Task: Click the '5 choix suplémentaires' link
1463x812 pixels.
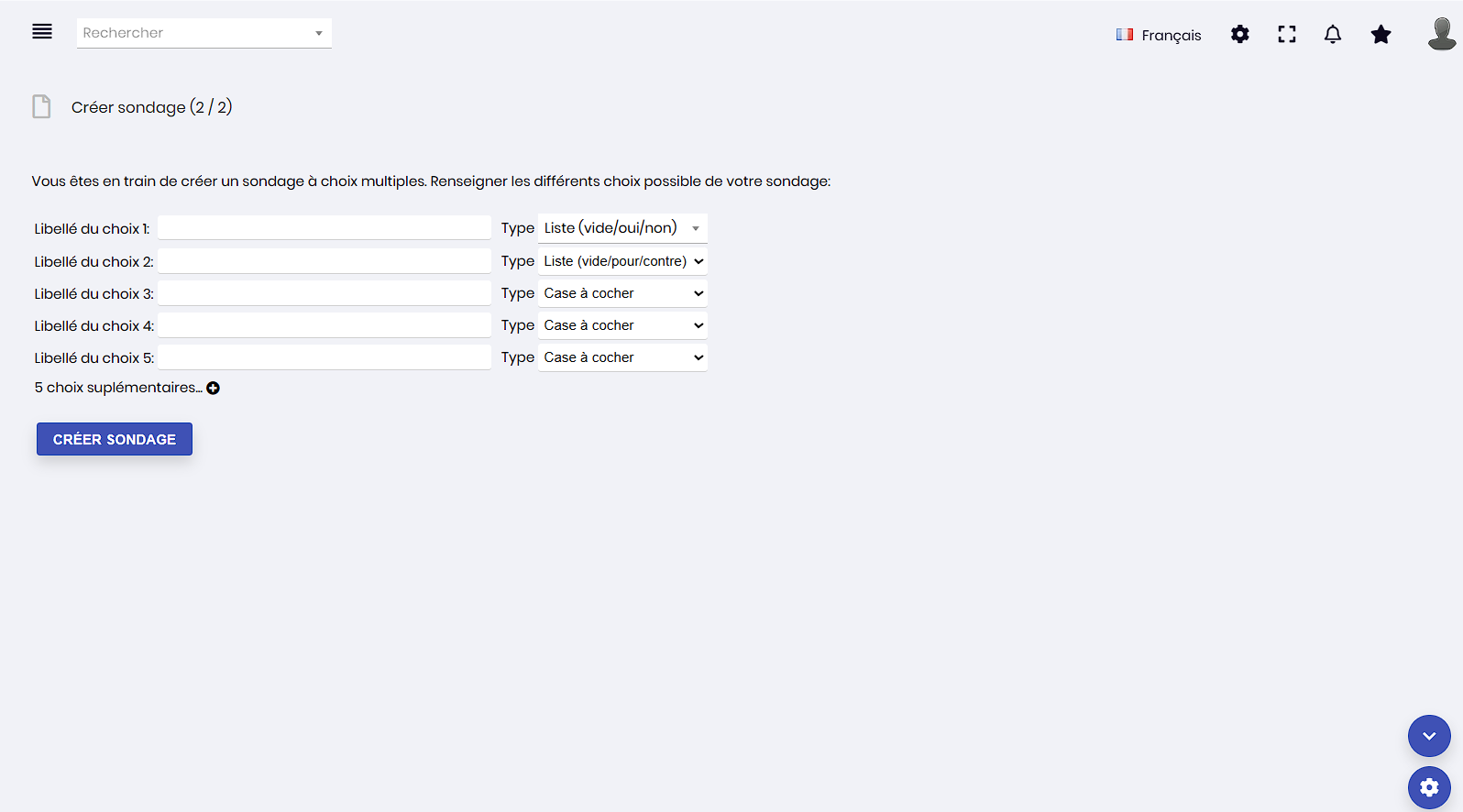Action: point(118,388)
